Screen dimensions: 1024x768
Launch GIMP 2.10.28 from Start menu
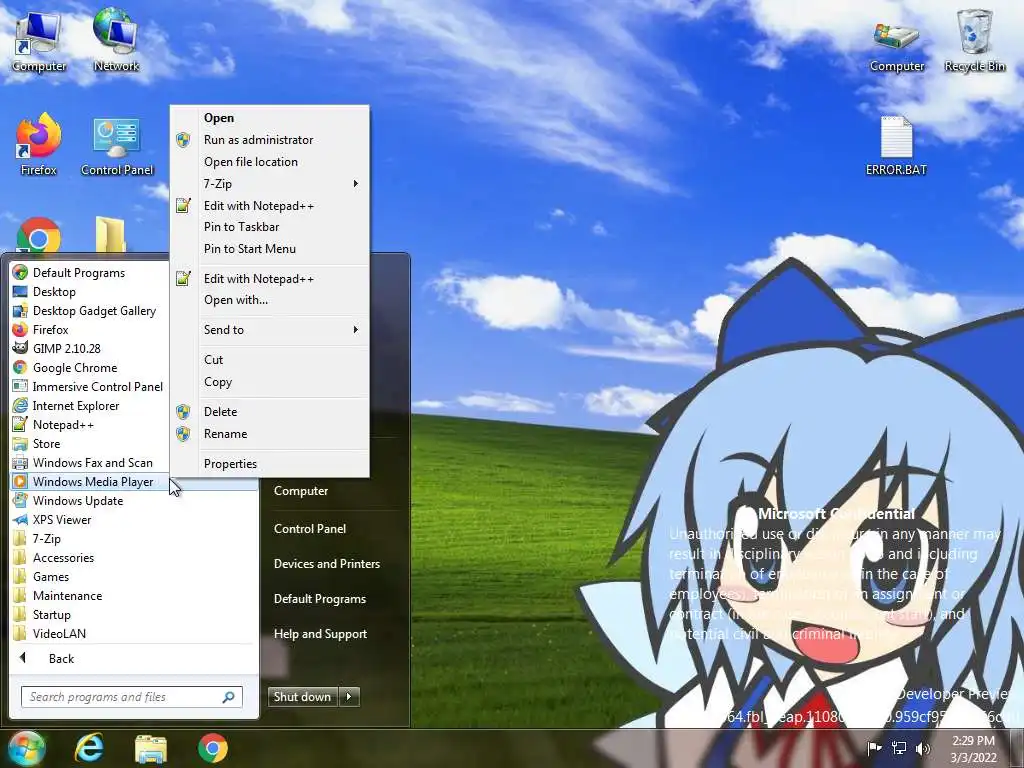pos(134,348)
